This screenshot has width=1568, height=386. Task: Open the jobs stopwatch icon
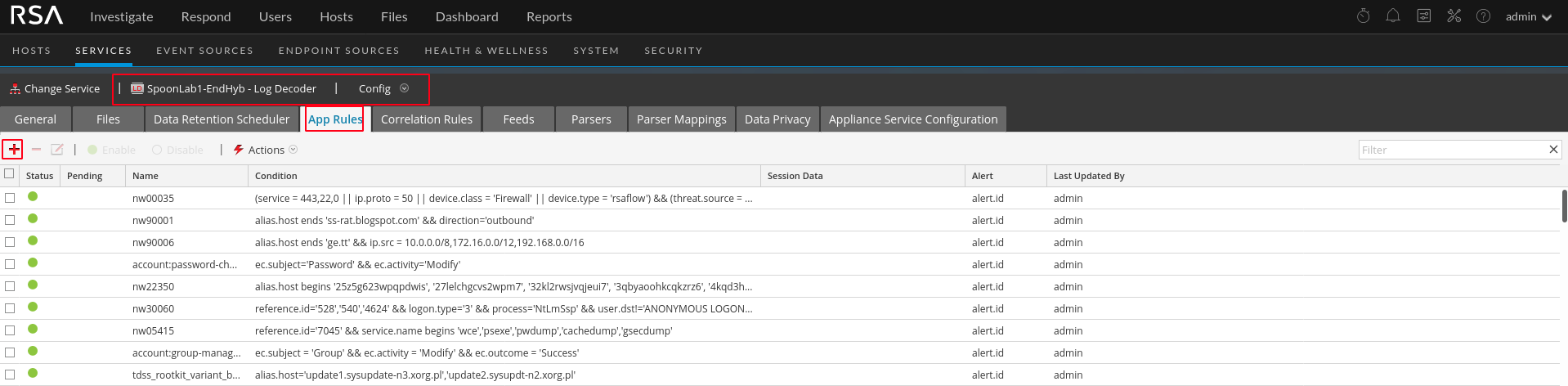coord(1363,16)
